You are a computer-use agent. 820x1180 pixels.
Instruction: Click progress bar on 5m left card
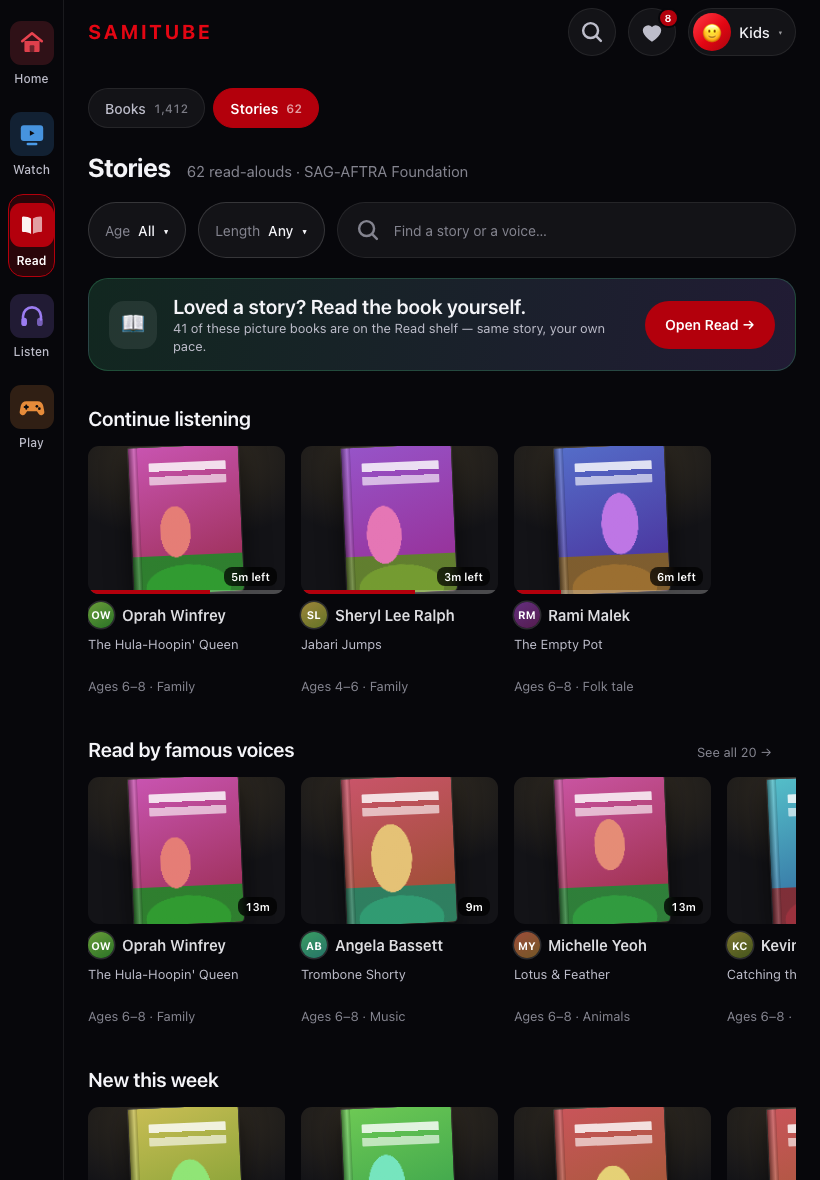point(187,592)
